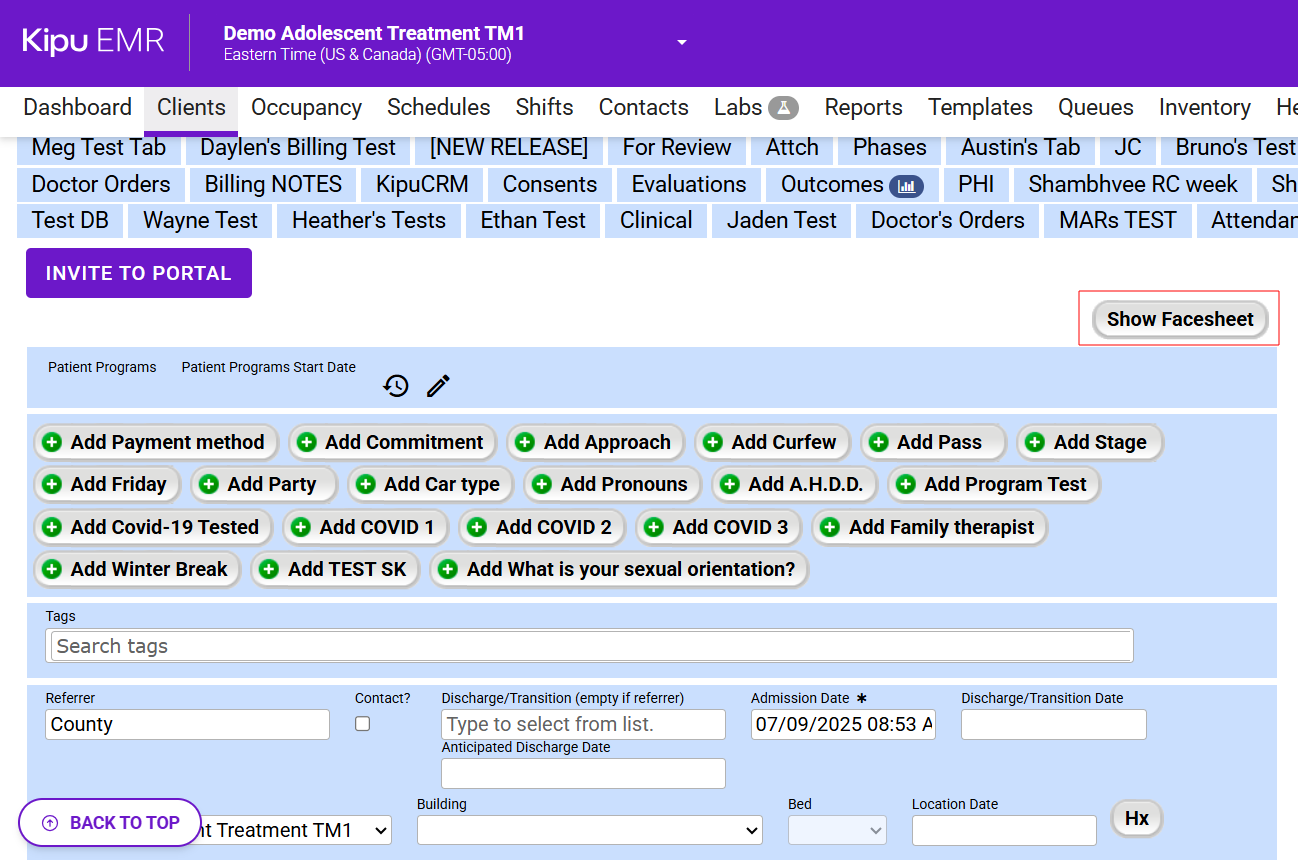
Task: Open the Building dropdown
Action: 589,830
